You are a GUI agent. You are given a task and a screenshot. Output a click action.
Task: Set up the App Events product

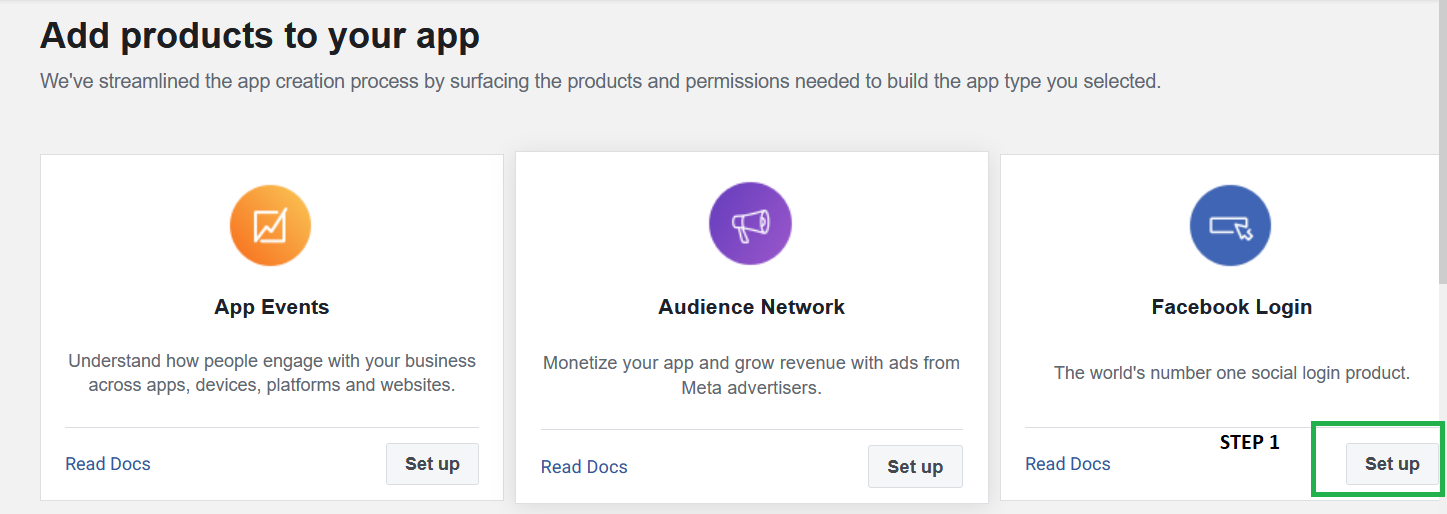432,464
